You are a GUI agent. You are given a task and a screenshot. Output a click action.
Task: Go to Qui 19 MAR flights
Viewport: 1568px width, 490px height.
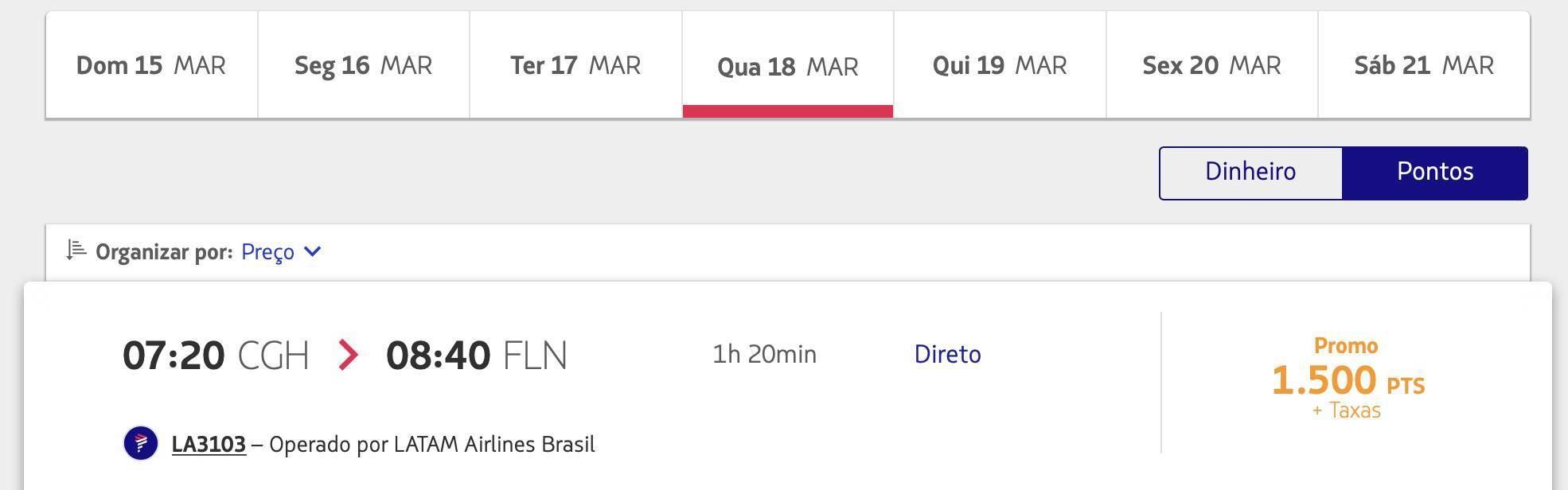point(1000,65)
